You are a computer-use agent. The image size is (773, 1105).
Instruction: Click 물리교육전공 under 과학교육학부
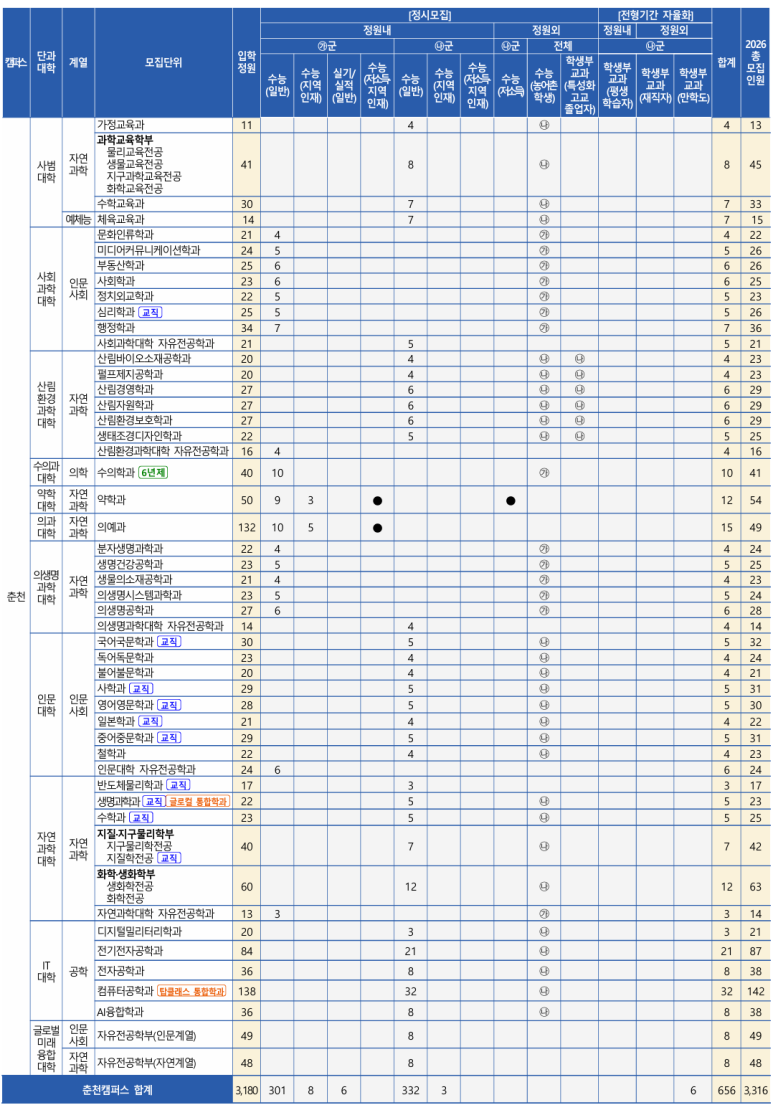click(x=135, y=152)
